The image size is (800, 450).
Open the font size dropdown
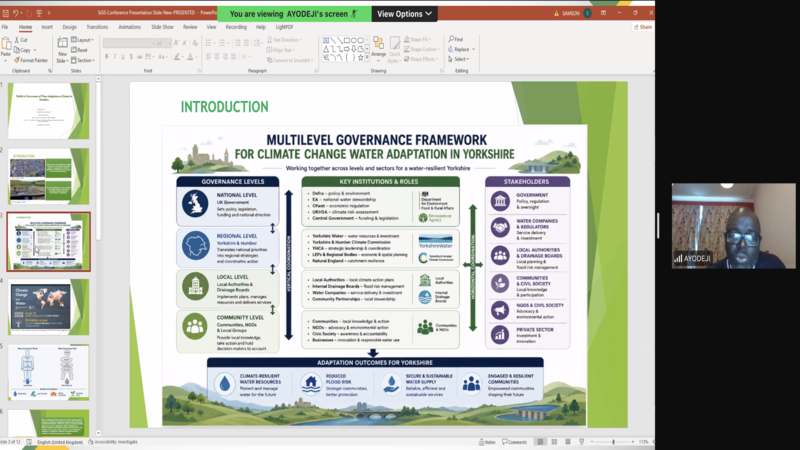[x=168, y=43]
